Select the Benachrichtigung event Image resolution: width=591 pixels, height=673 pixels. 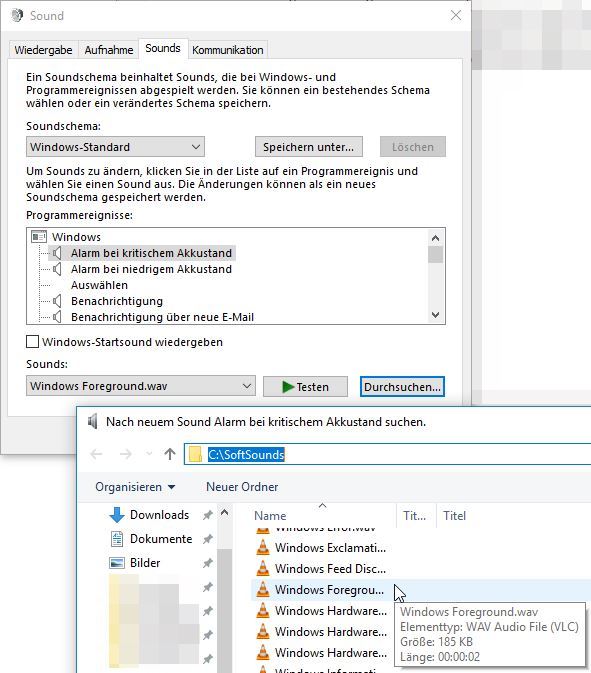point(117,301)
